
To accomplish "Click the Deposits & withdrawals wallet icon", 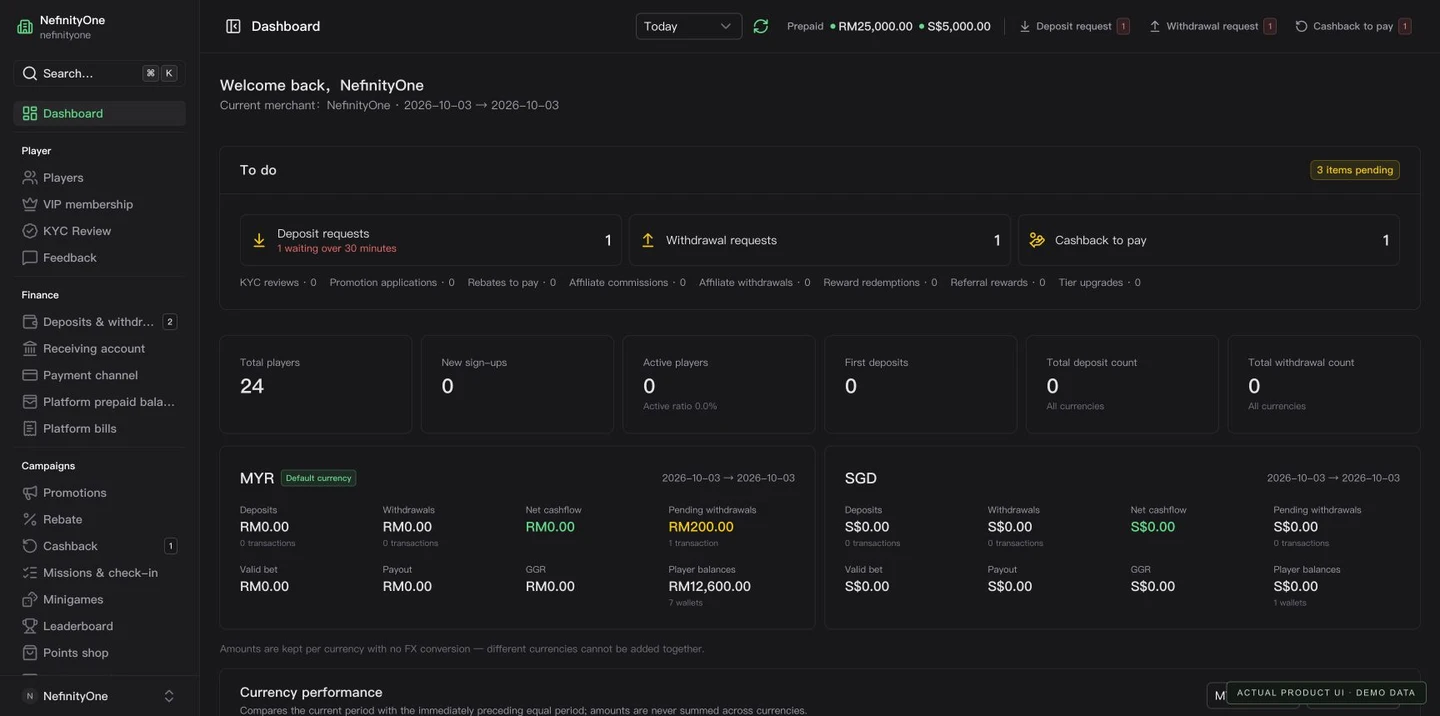I will (30, 322).
